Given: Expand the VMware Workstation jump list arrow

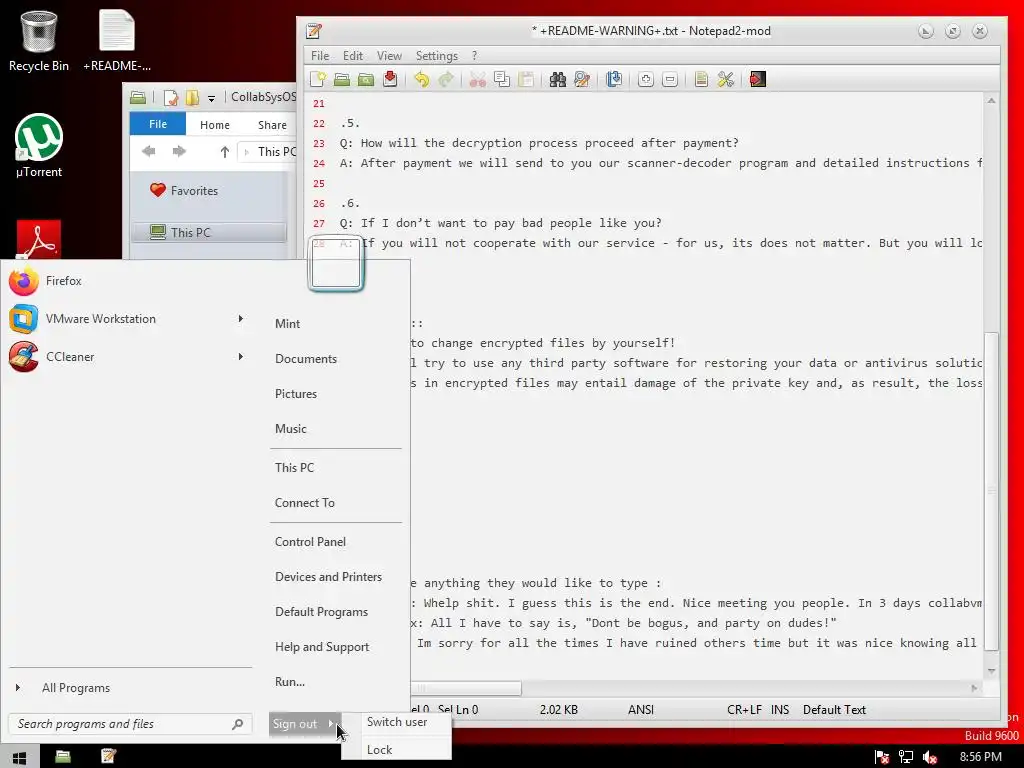Looking at the screenshot, I should 240,319.
